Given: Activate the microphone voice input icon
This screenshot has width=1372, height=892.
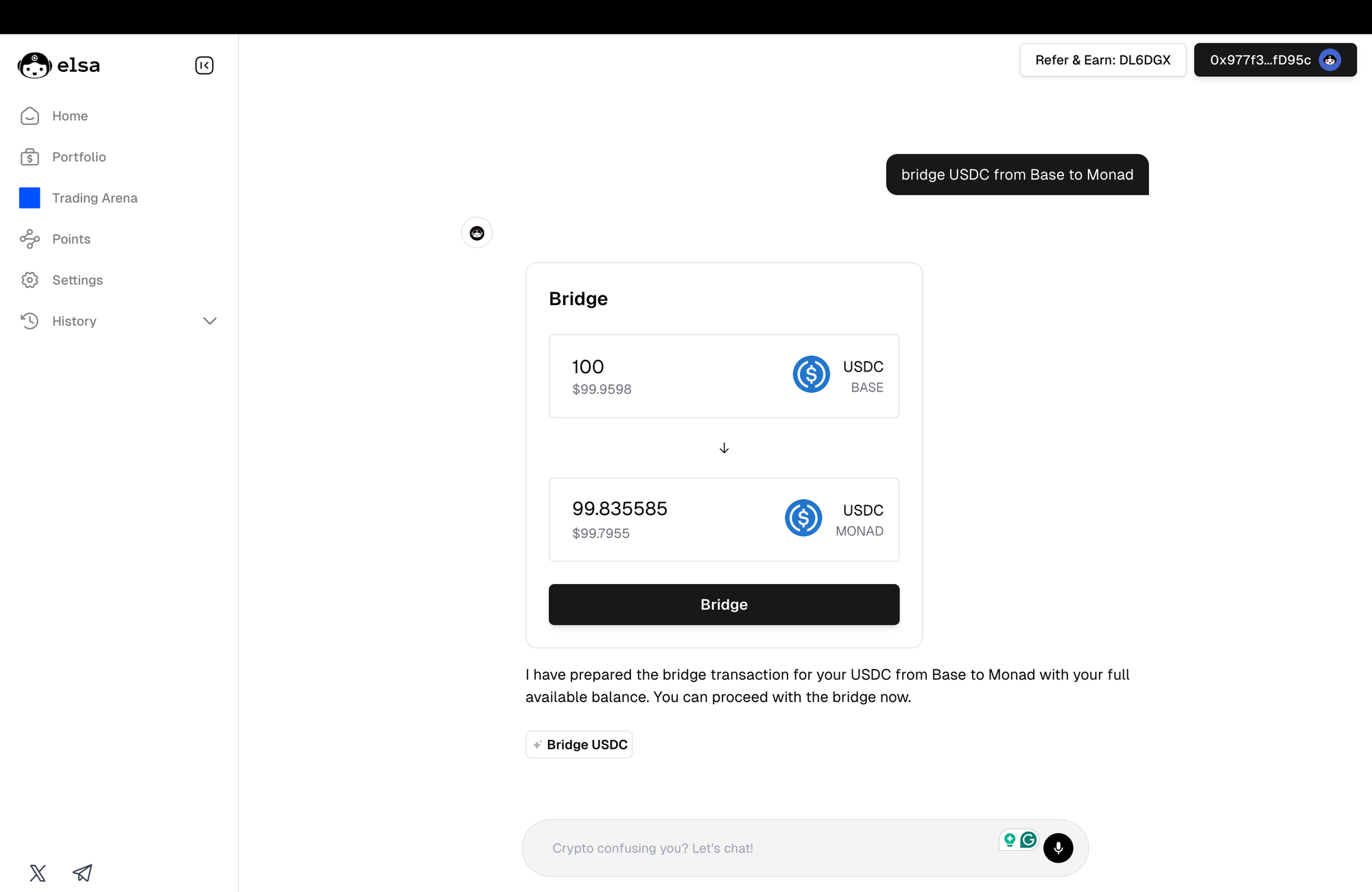Looking at the screenshot, I should 1058,848.
